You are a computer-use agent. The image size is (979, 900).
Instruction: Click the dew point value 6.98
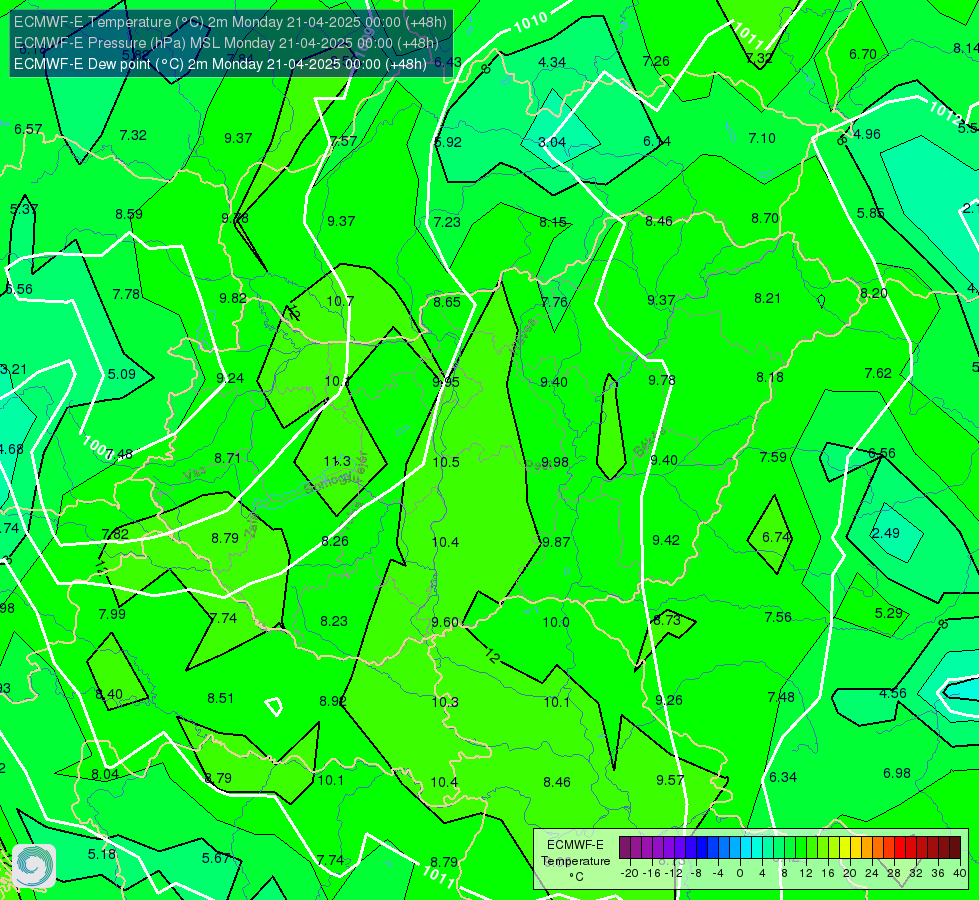[897, 773]
